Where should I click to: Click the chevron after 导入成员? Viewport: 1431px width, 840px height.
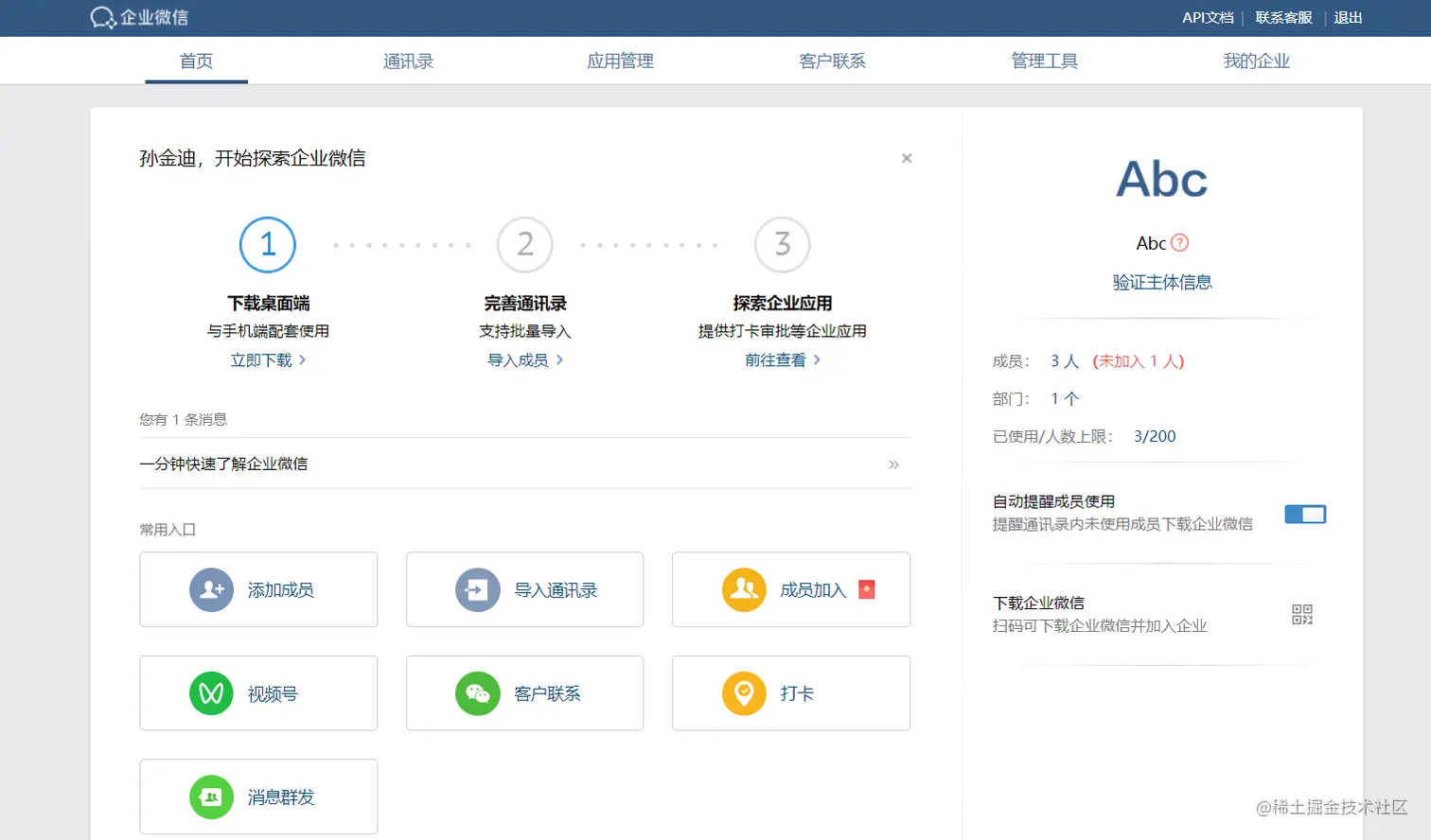[x=559, y=359]
